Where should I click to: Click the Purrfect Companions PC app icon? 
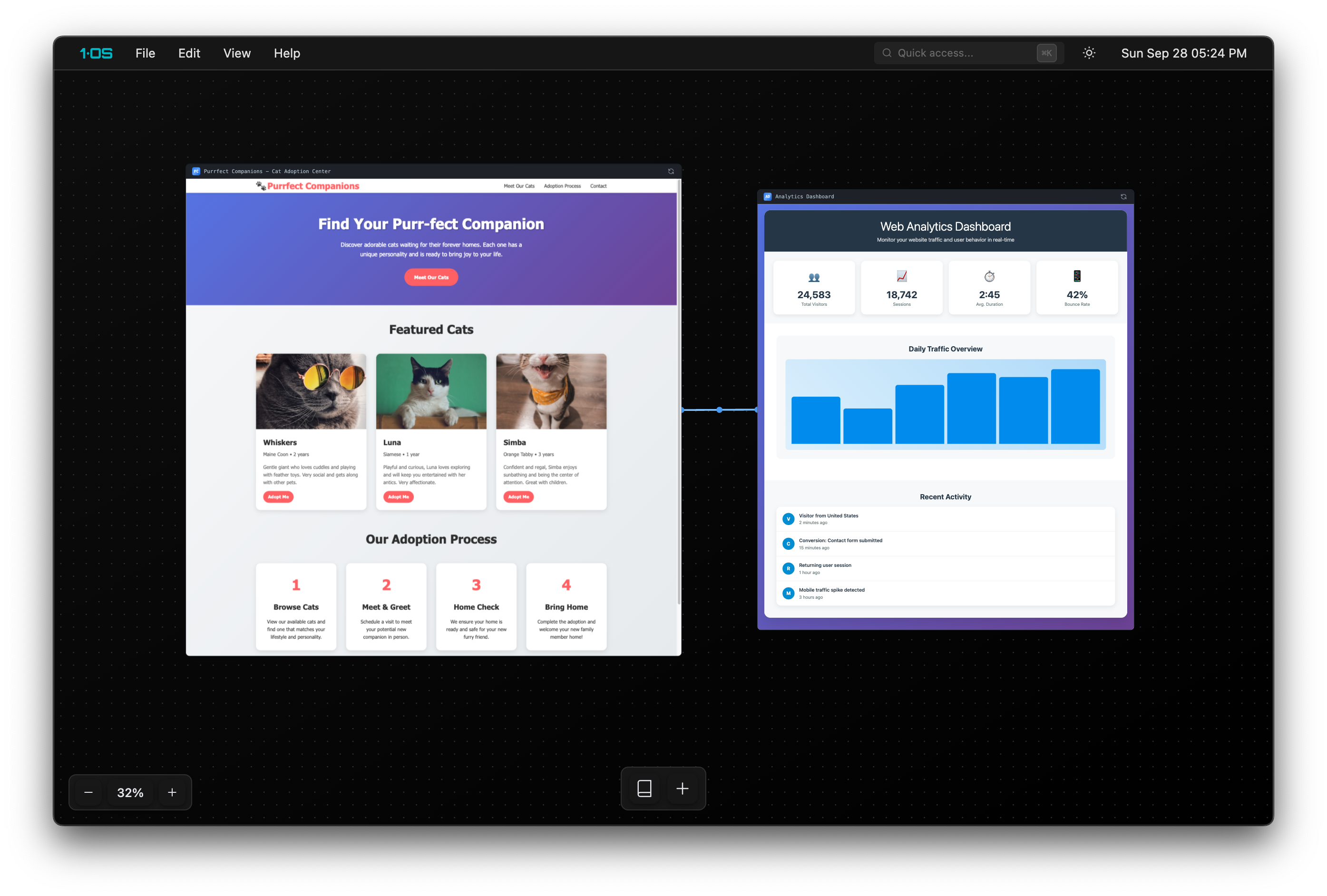pyautogui.click(x=196, y=171)
